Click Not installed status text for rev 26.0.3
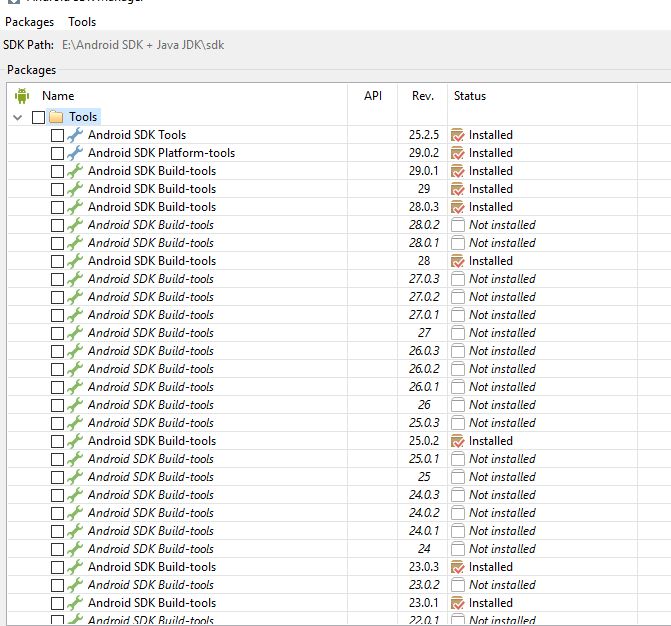Image resolution: width=671 pixels, height=626 pixels. (x=502, y=351)
